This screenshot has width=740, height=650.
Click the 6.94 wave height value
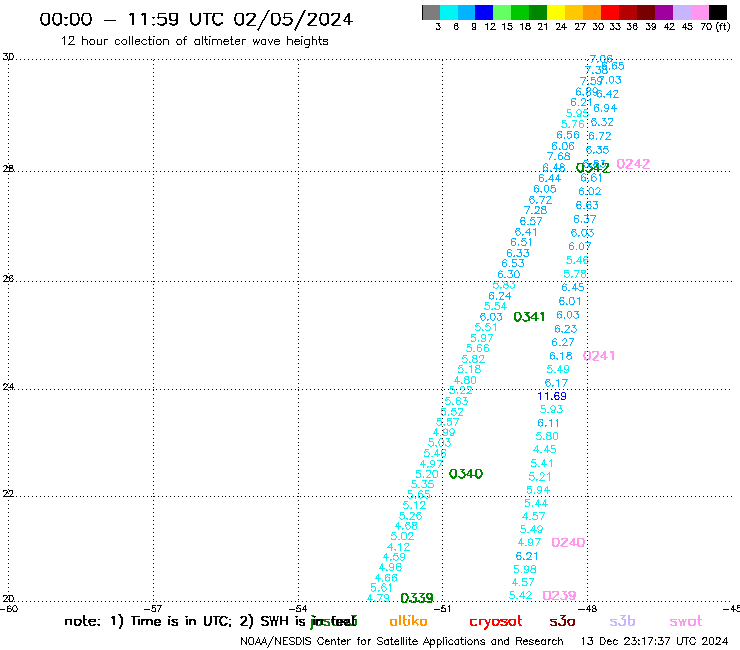coord(605,108)
